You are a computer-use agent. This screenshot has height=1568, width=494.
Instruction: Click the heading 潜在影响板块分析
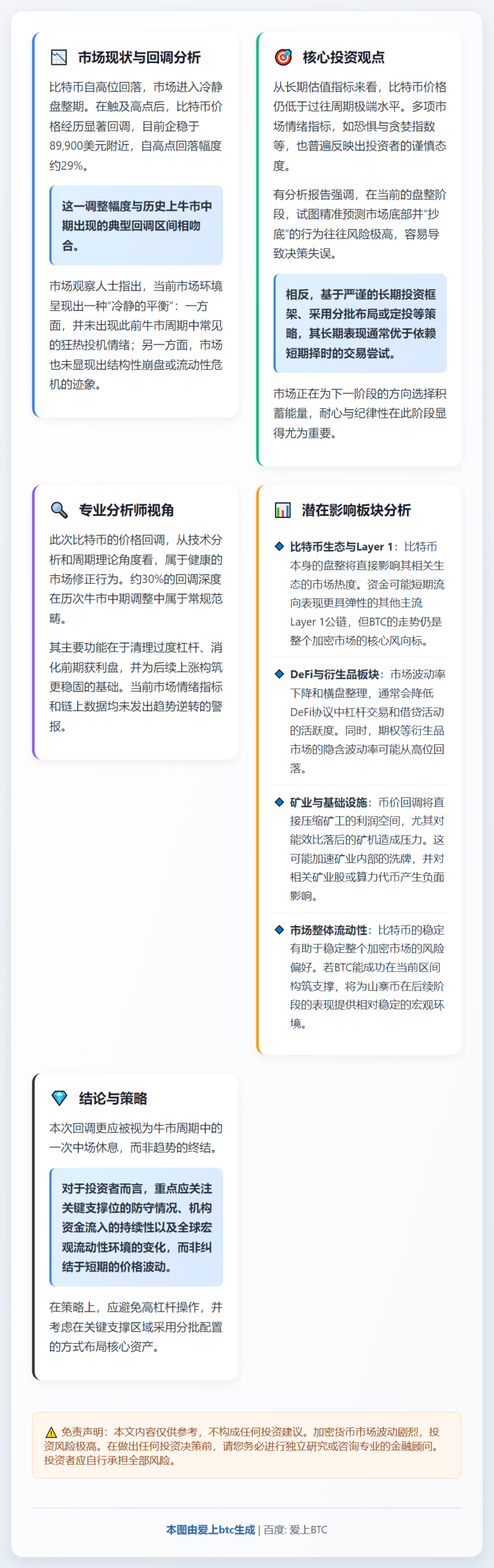pyautogui.click(x=356, y=510)
